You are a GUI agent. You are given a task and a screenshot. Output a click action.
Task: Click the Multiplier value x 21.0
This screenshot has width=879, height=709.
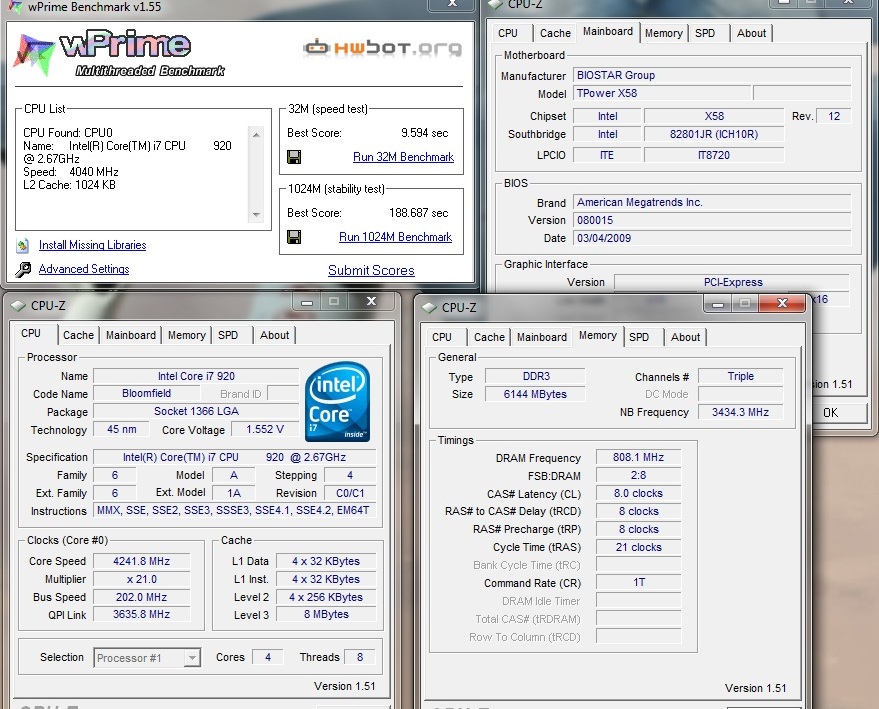(141, 579)
